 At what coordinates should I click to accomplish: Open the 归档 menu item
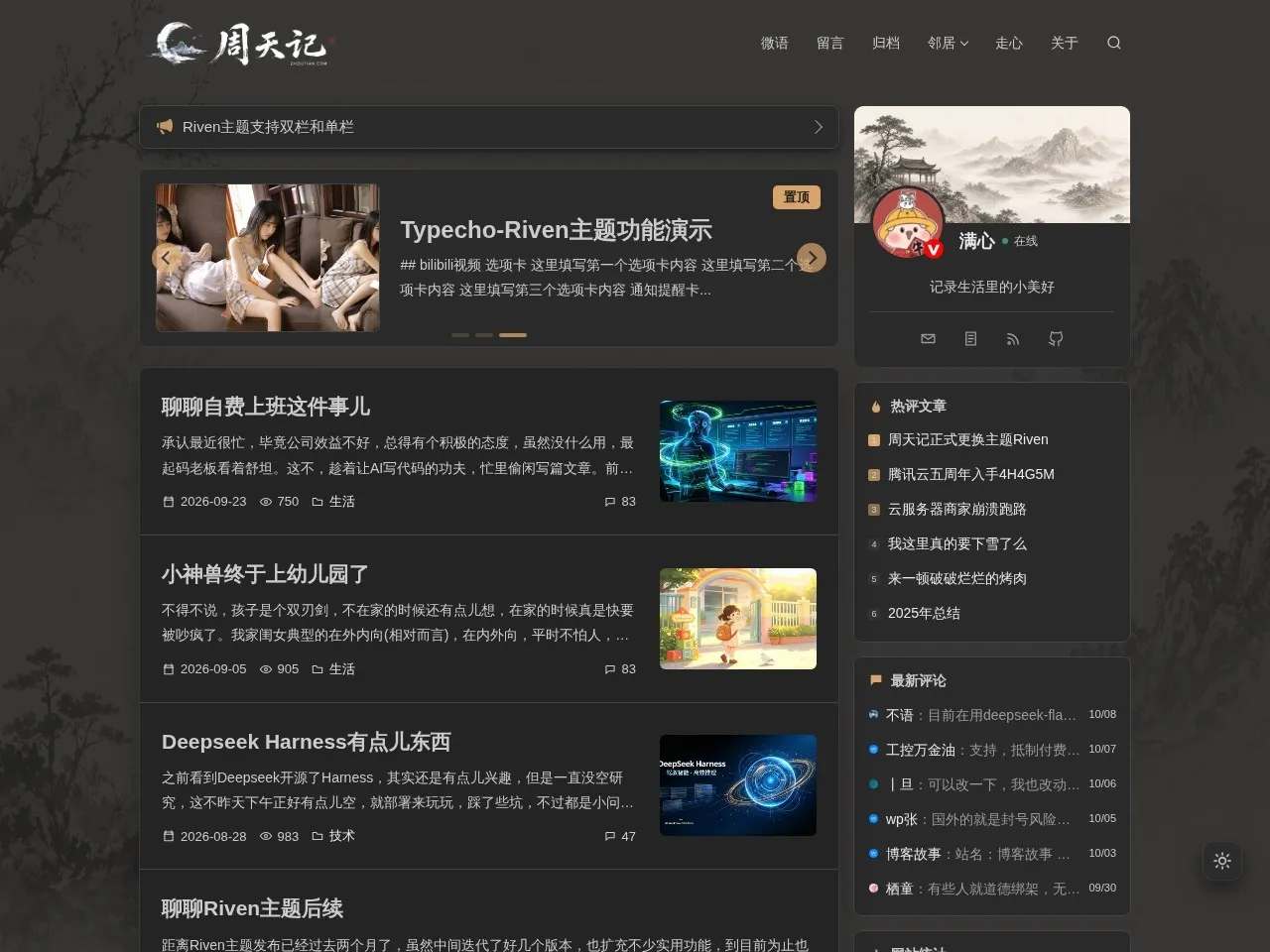(886, 43)
